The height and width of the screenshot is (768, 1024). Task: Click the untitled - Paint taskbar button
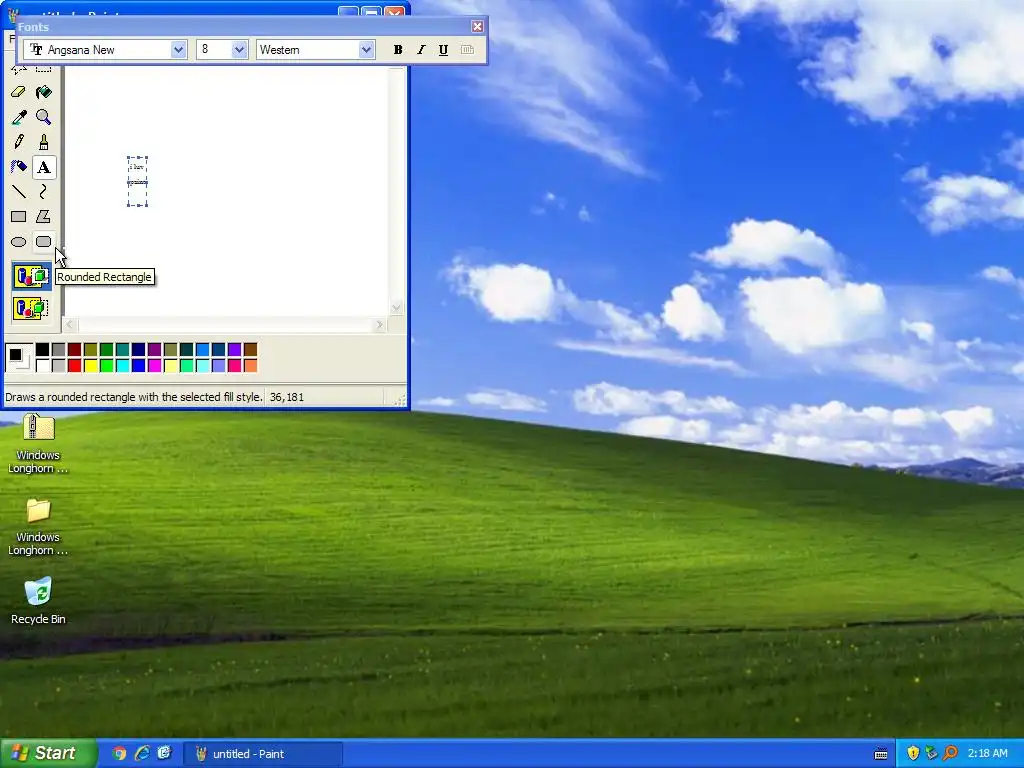point(263,754)
